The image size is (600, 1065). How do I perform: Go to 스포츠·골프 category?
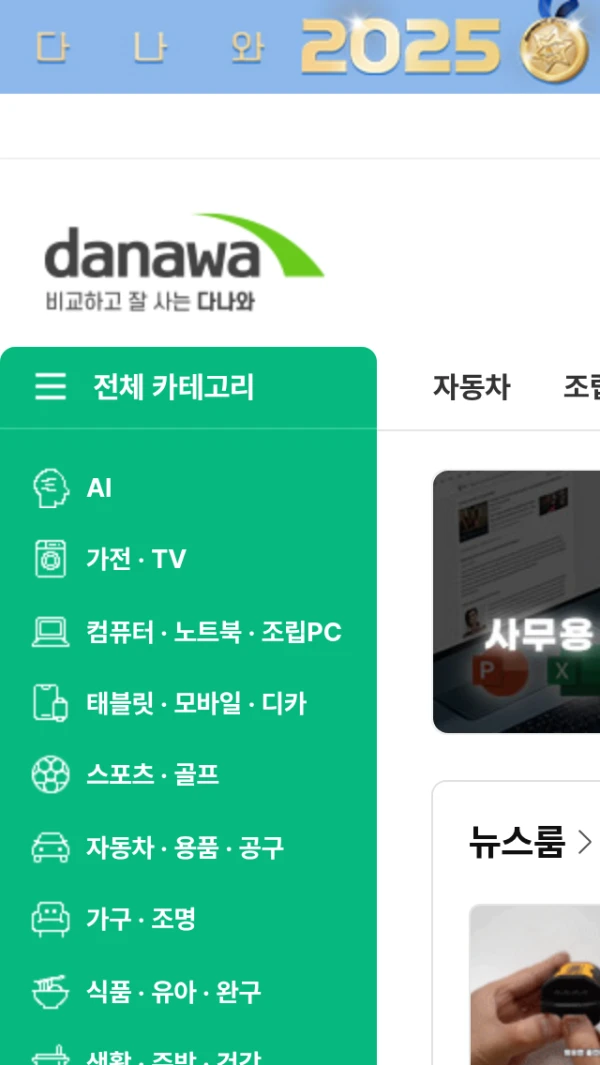pos(153,774)
